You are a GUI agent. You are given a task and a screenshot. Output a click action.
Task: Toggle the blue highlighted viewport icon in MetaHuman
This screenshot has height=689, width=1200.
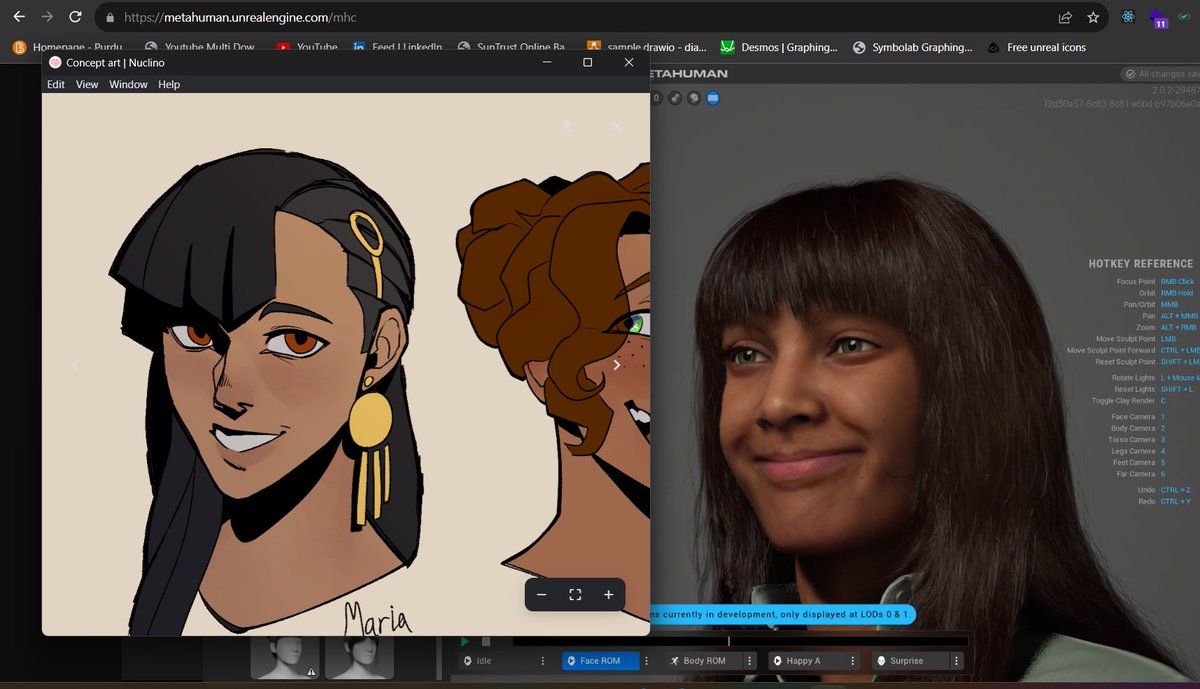[713, 98]
